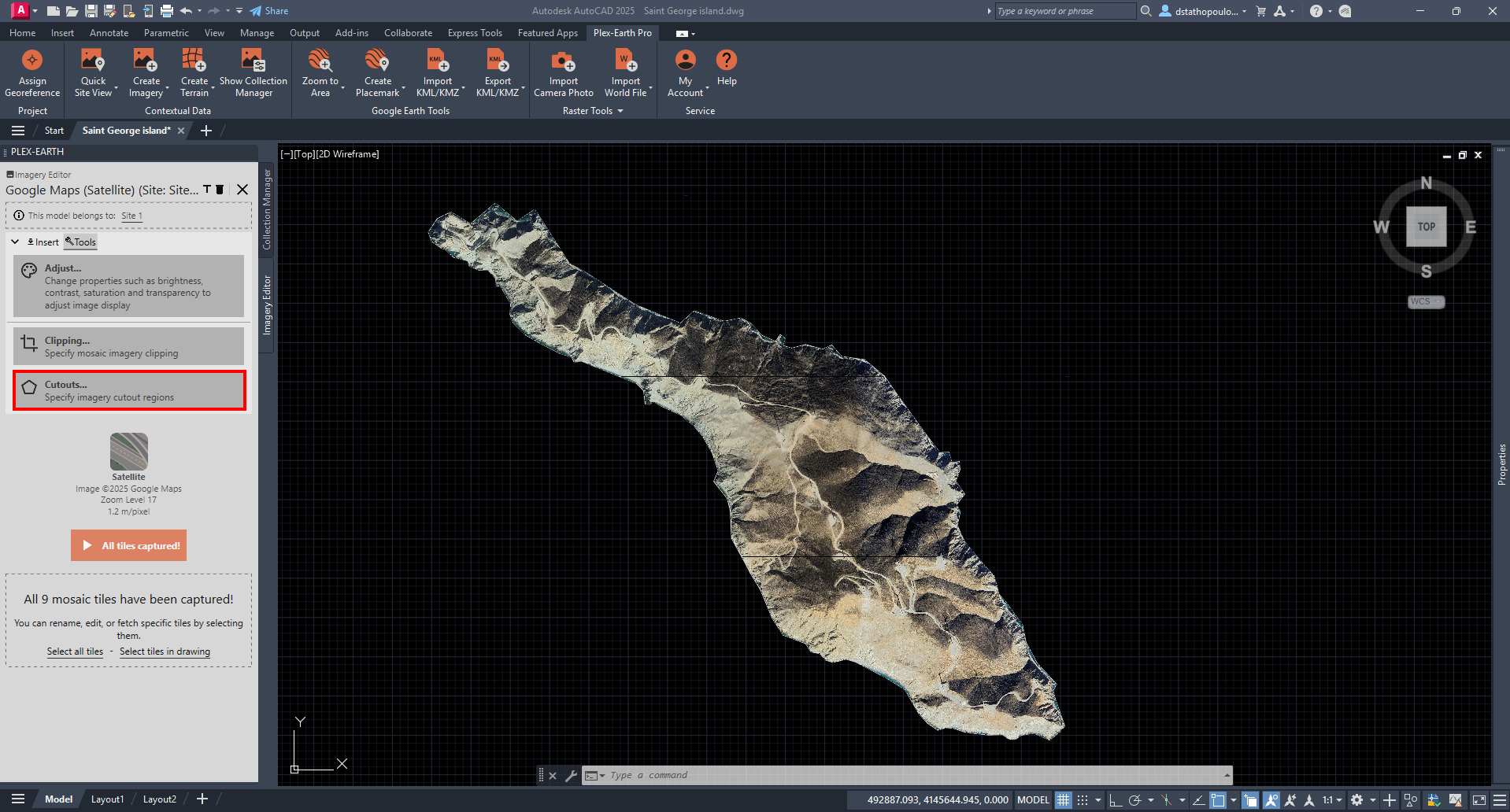The width and height of the screenshot is (1510, 812).
Task: Switch to the Start file tab
Action: pyautogui.click(x=54, y=131)
